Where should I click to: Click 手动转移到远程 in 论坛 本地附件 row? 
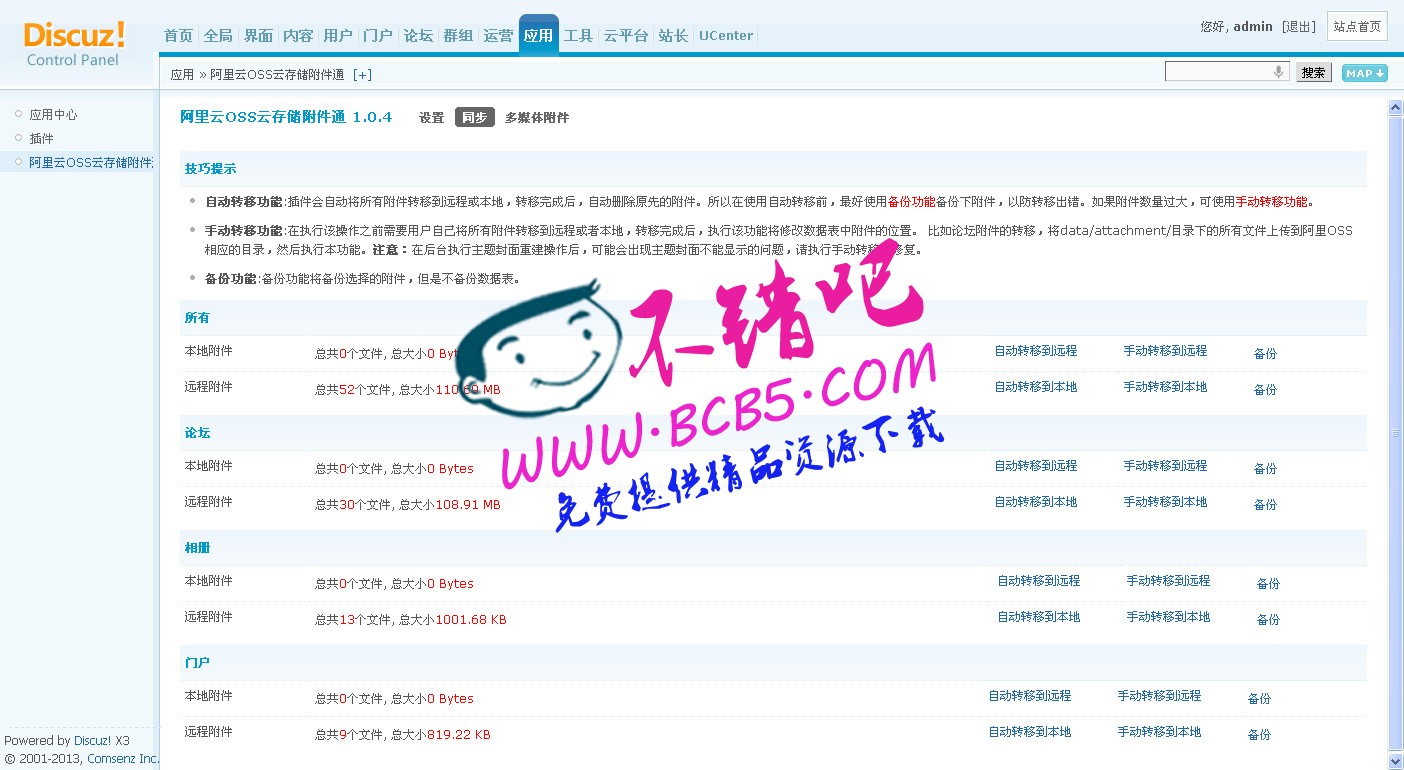1165,466
